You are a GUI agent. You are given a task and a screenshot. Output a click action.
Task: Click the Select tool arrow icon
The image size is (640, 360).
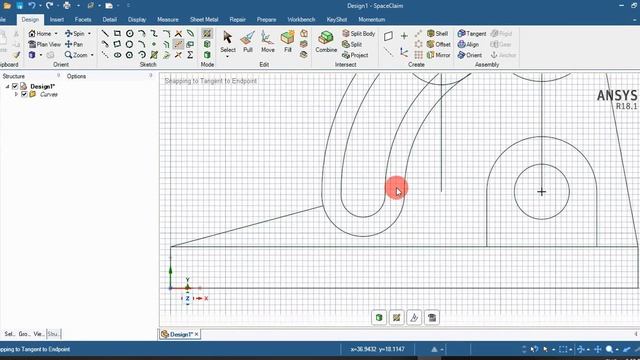(228, 38)
